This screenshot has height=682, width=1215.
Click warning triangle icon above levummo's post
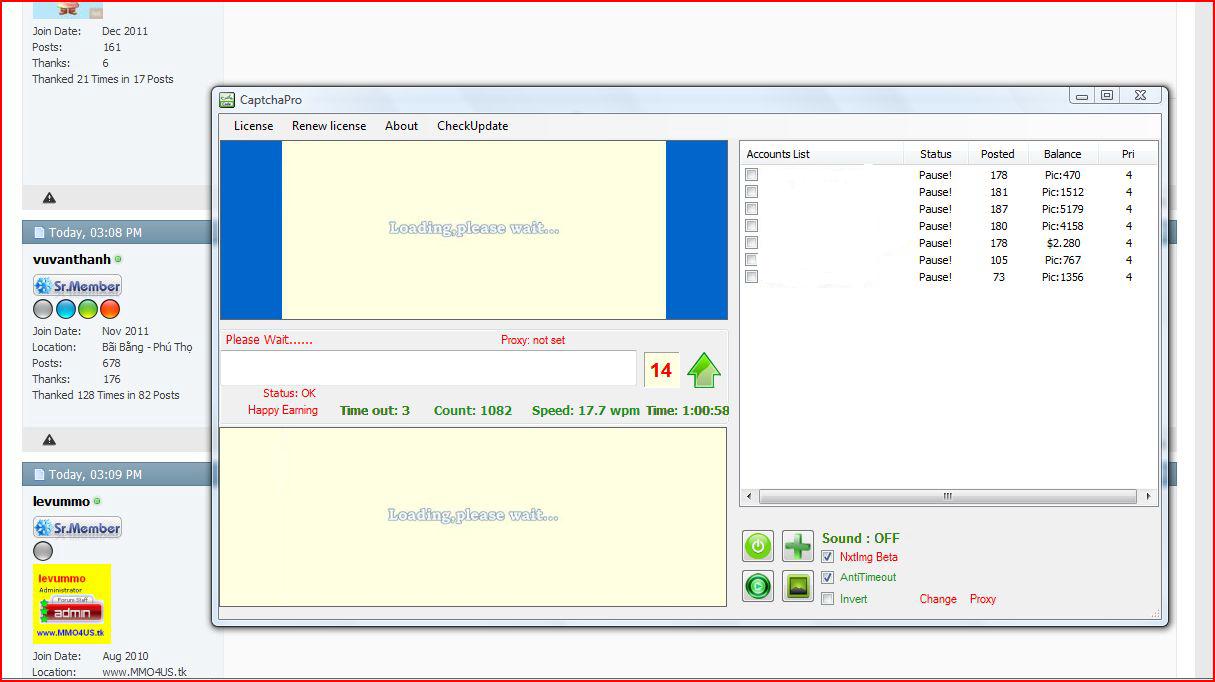tap(49, 440)
